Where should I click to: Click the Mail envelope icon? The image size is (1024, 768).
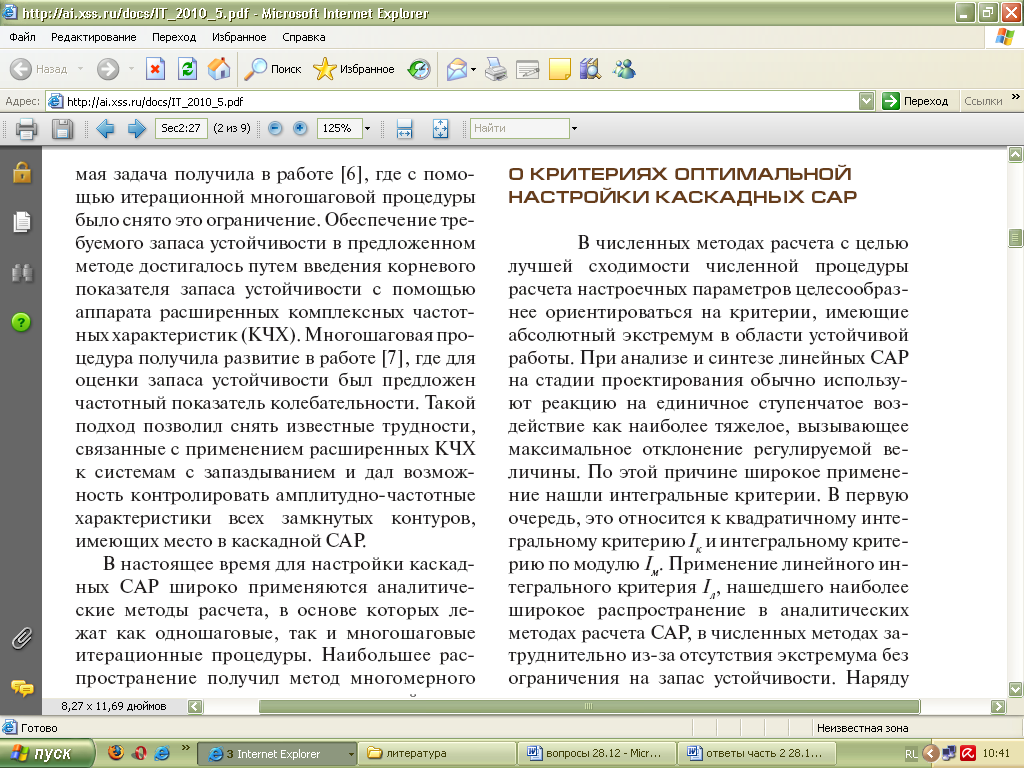457,69
